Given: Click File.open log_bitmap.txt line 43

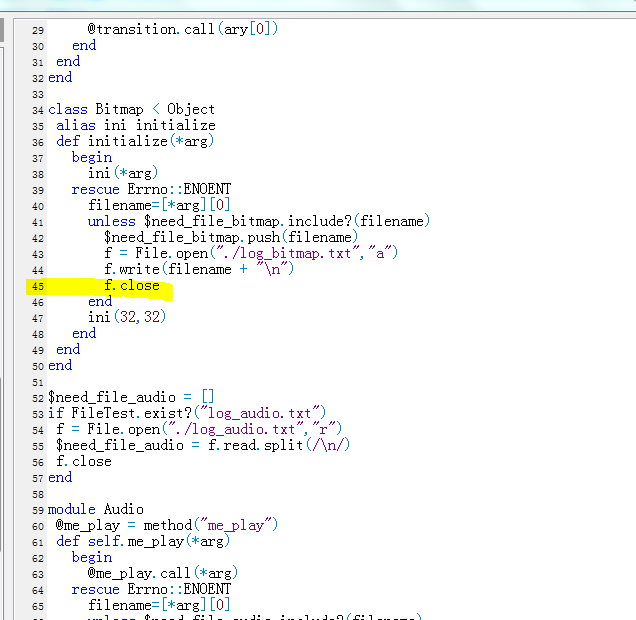Looking at the screenshot, I should coord(251,253).
